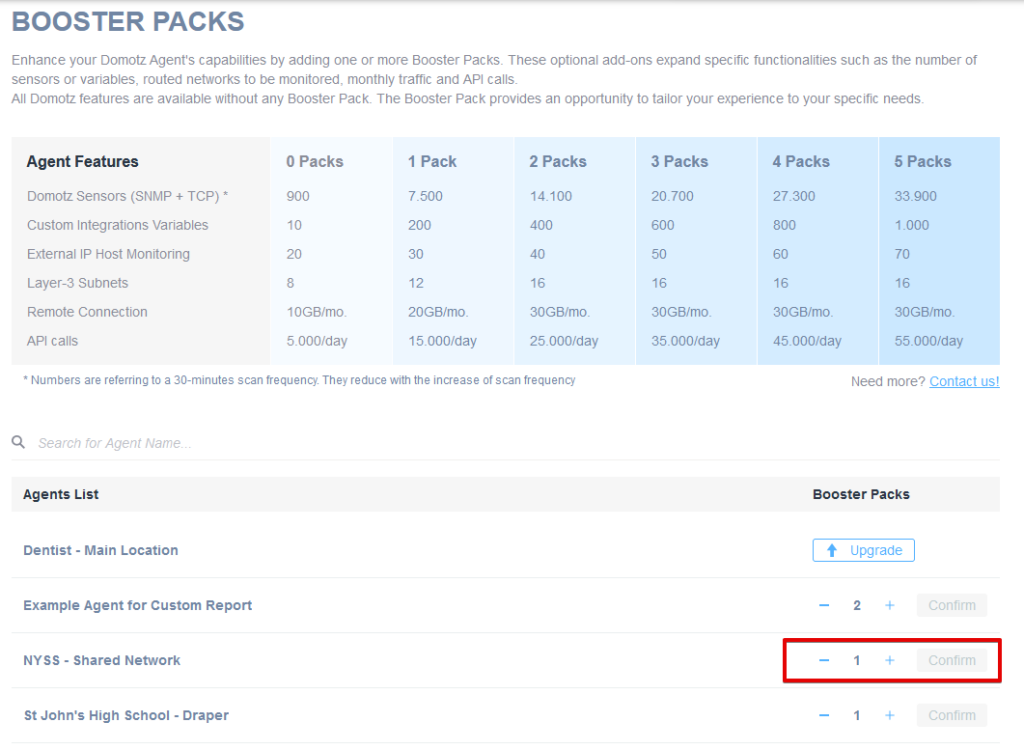
Task: Click External IP Host Monitoring row label
Action: 108,254
